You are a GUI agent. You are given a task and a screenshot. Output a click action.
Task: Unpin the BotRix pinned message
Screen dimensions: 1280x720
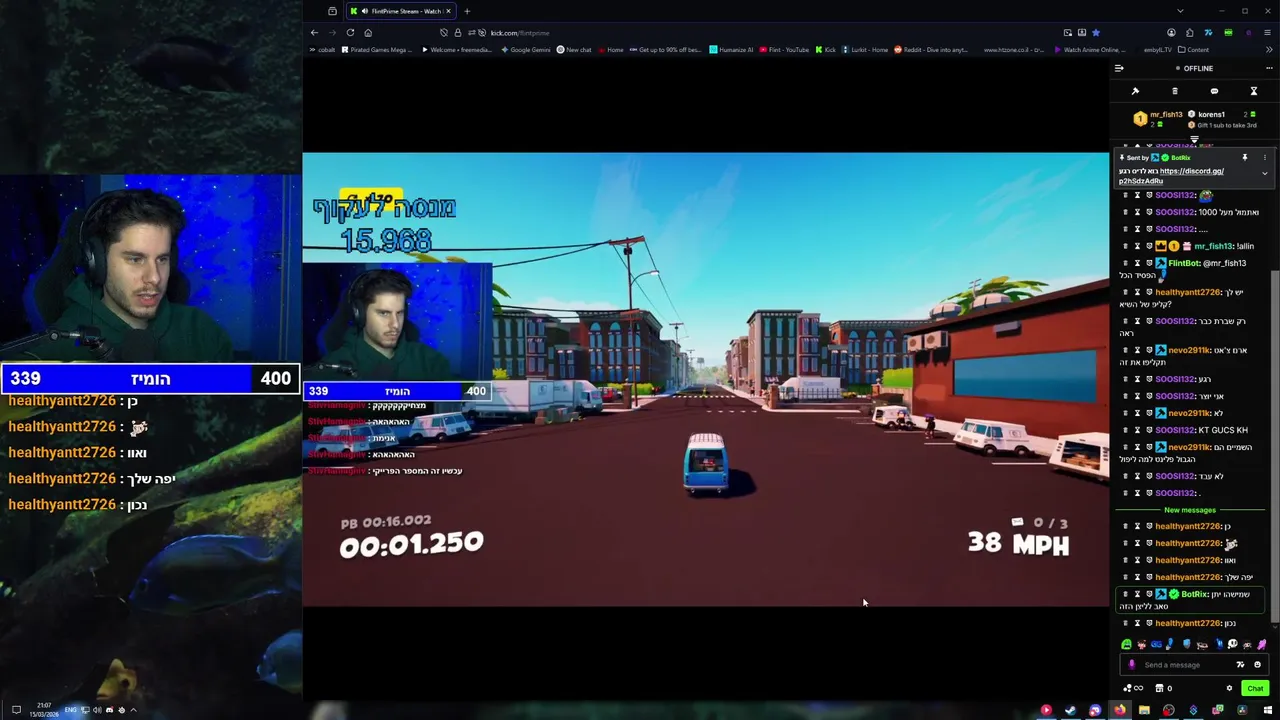pos(1245,158)
